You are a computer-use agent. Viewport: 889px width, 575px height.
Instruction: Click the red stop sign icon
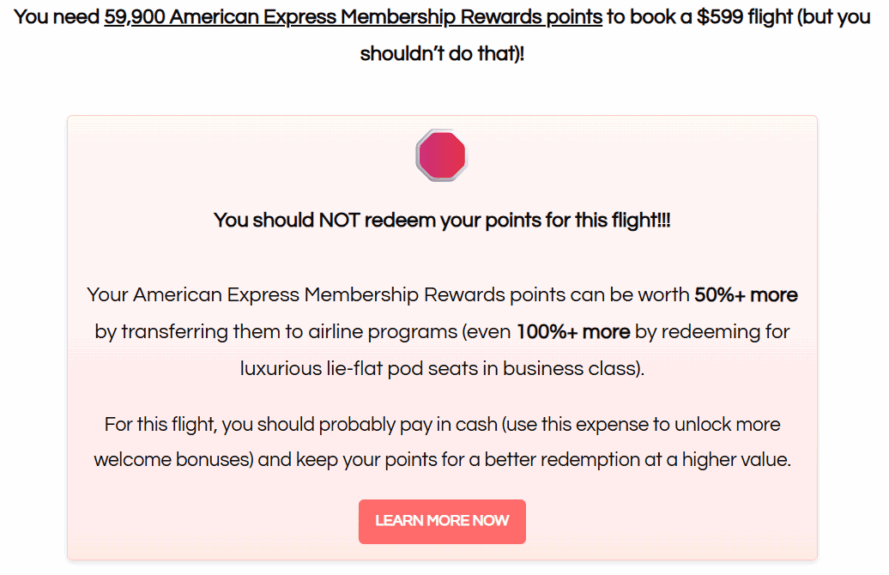tap(442, 155)
